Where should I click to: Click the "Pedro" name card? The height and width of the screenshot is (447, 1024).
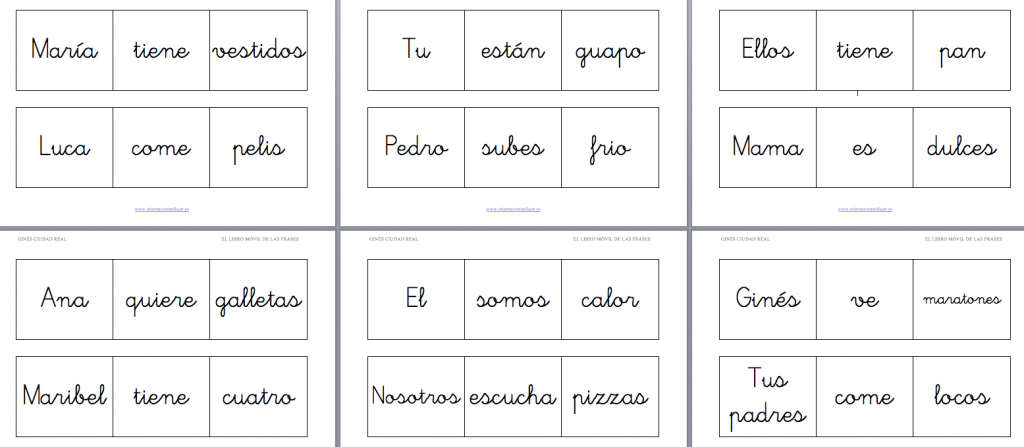coord(416,148)
